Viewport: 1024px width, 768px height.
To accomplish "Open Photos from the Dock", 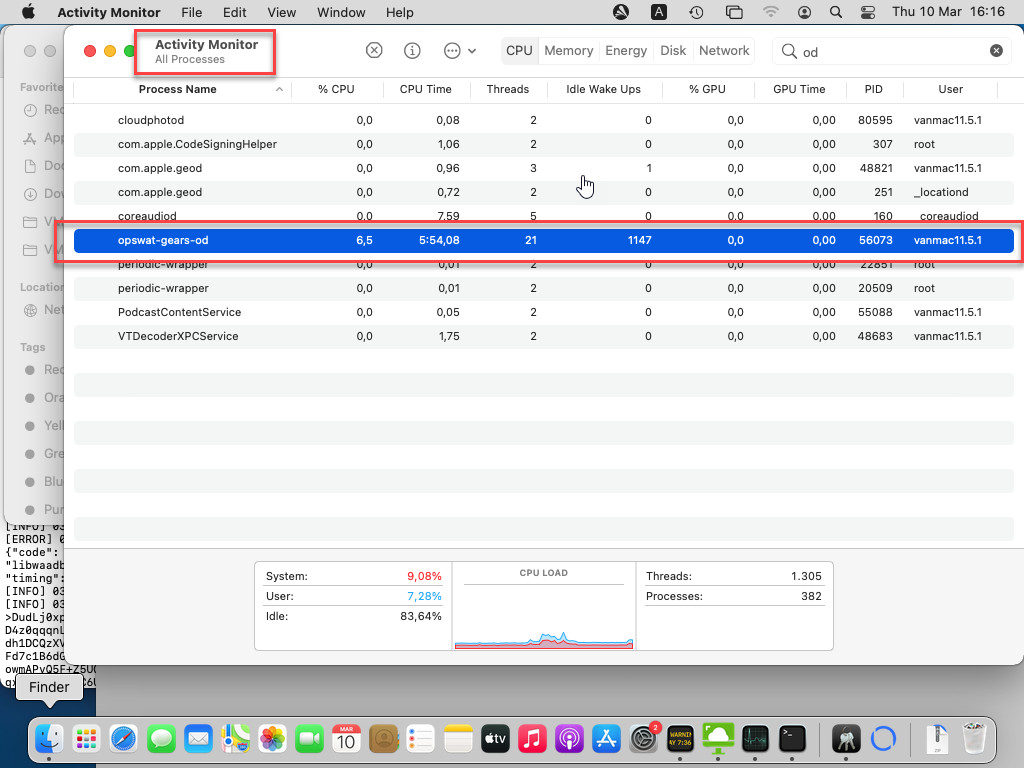I will tap(272, 739).
